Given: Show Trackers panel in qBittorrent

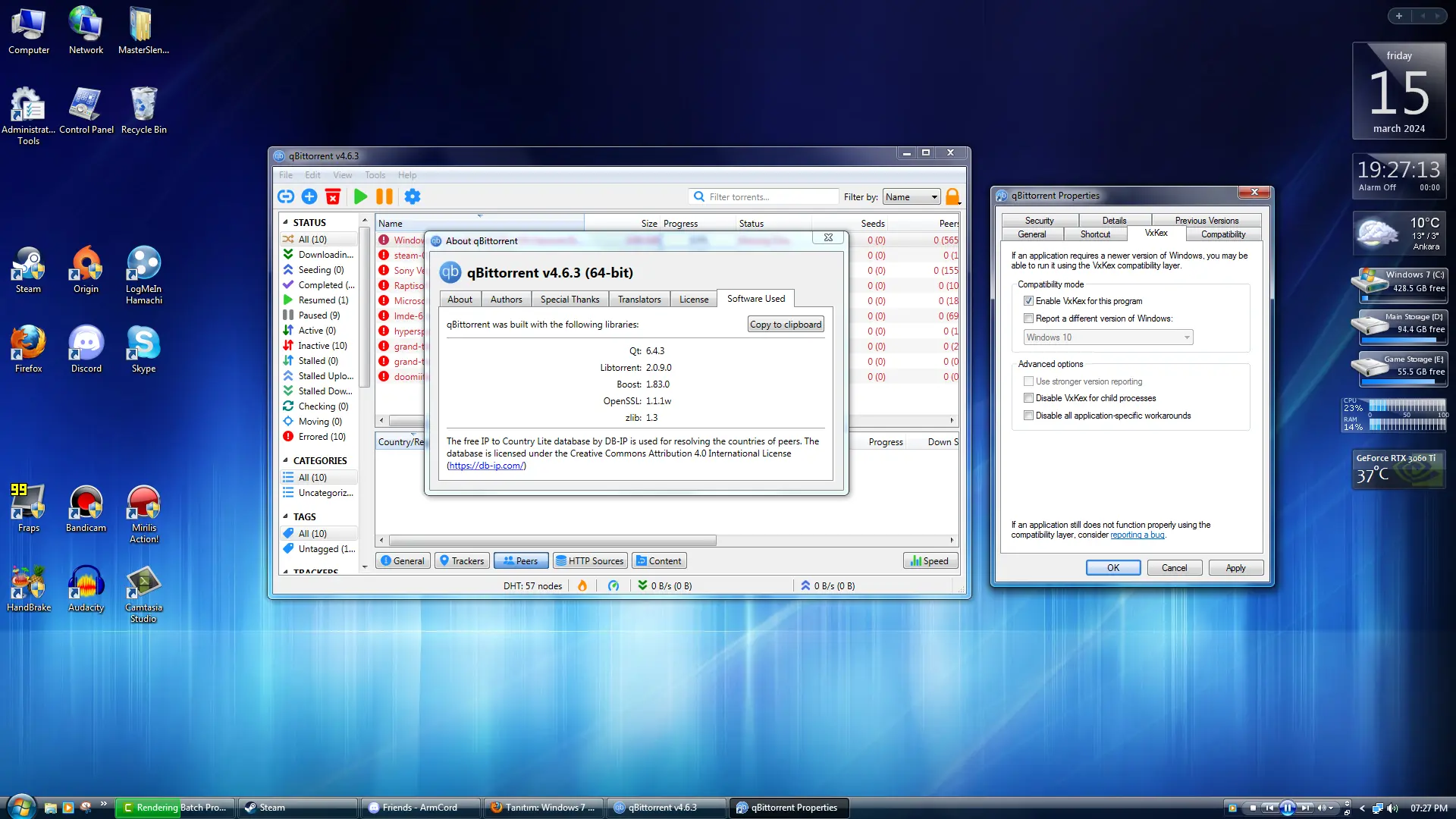Looking at the screenshot, I should (x=462, y=561).
